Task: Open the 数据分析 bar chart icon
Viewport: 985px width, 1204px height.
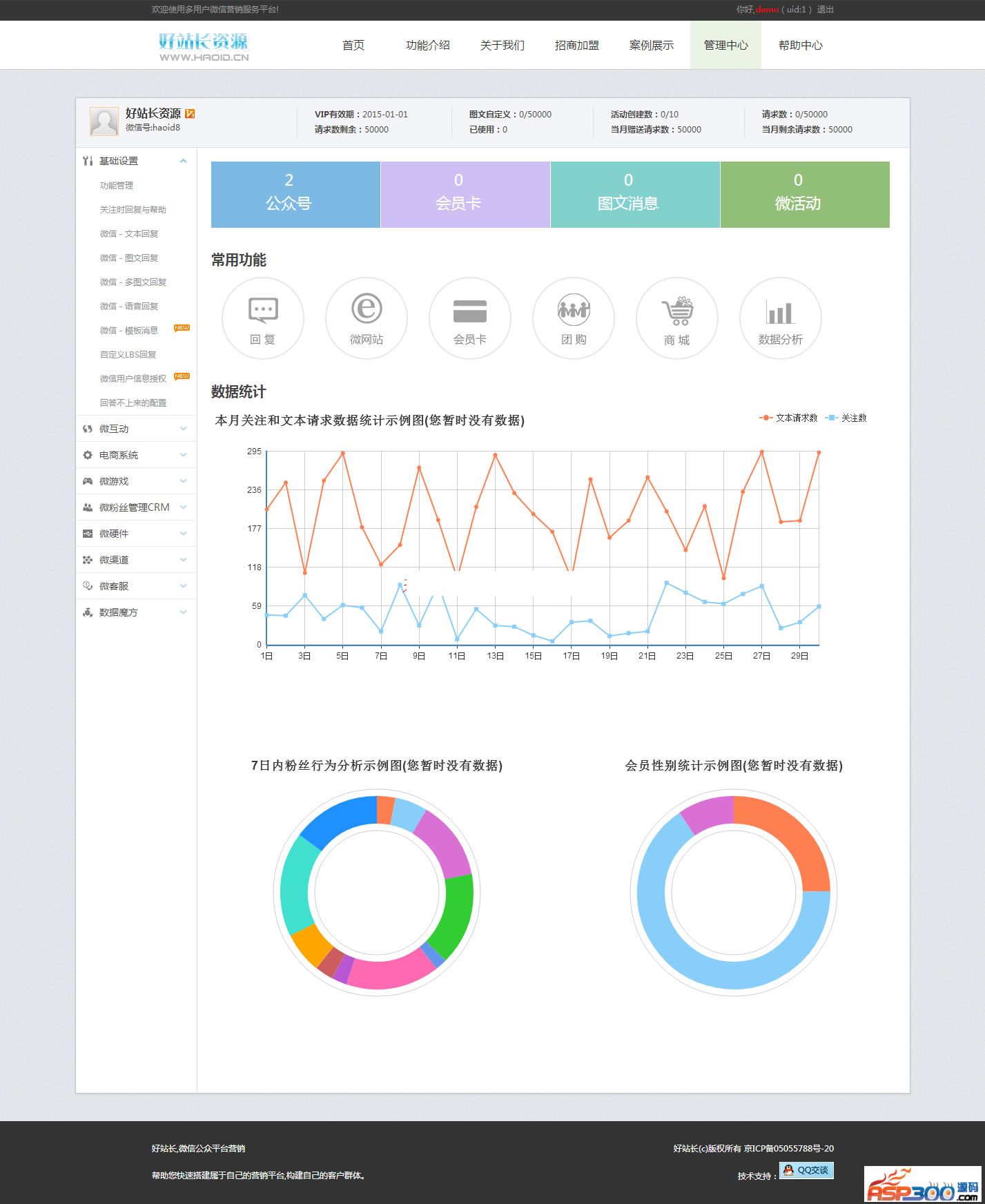Action: pos(781,318)
